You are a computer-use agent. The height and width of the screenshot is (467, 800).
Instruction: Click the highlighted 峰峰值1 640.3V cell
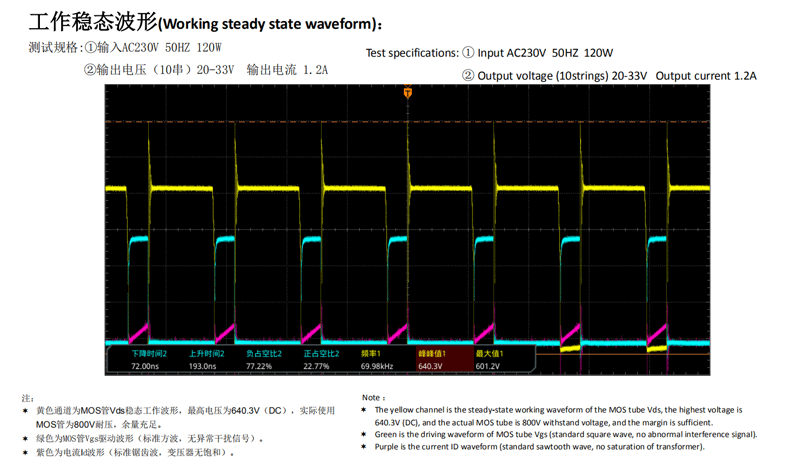click(x=435, y=360)
